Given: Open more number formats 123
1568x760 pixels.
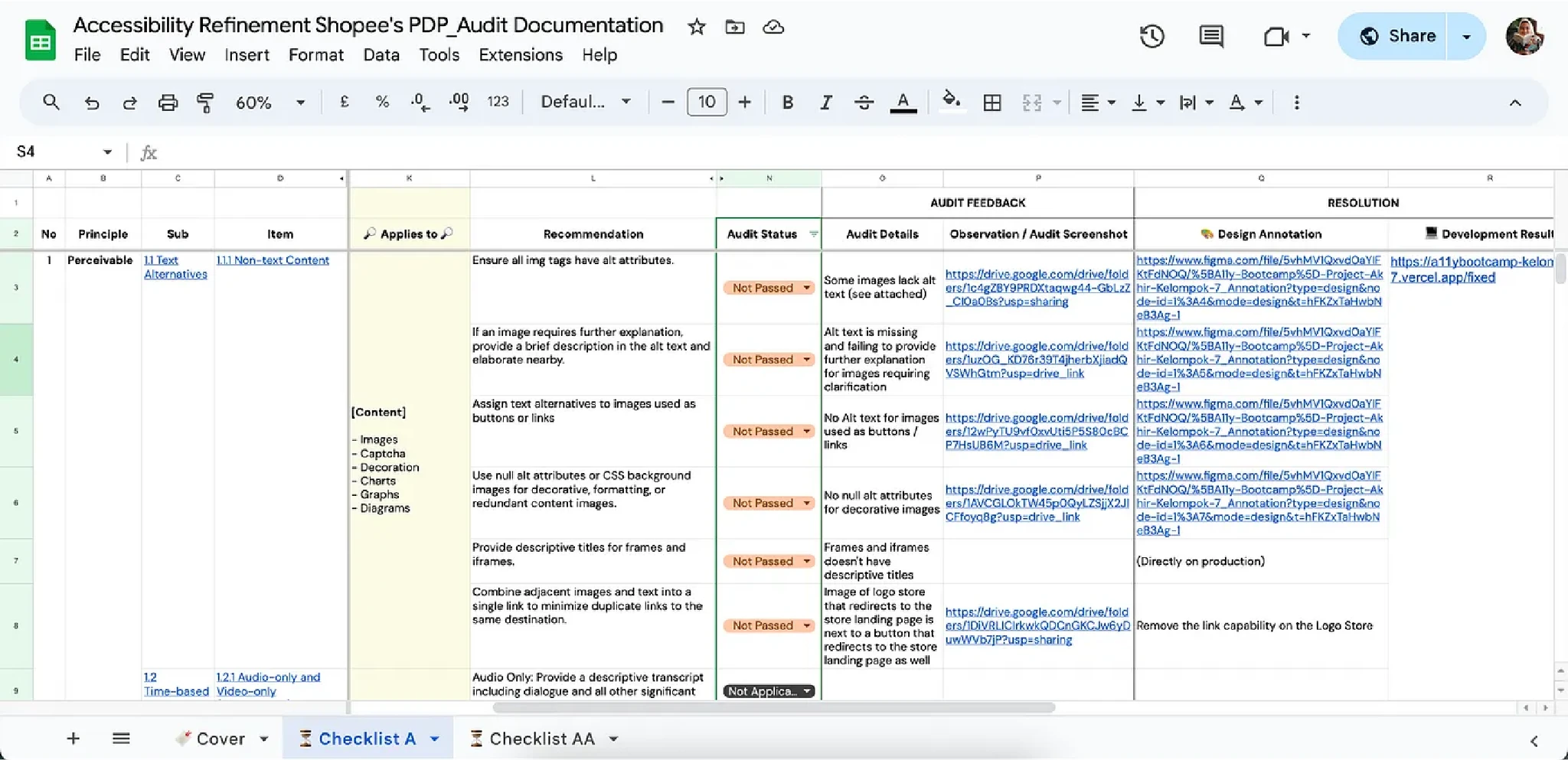Looking at the screenshot, I should [498, 102].
